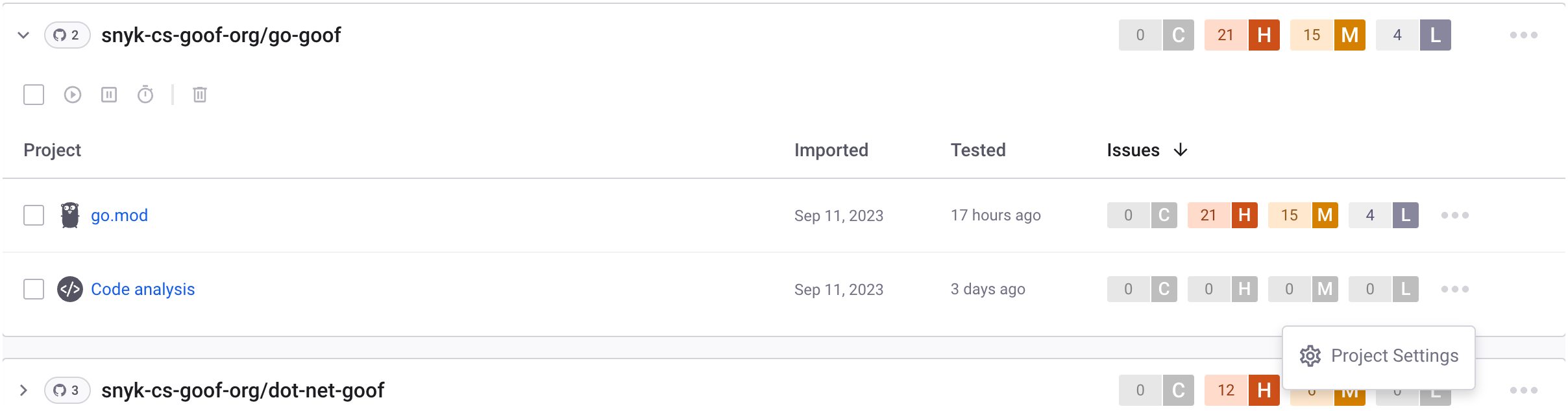Open the go.mod project link
The height and width of the screenshot is (411, 1568).
[x=119, y=215]
